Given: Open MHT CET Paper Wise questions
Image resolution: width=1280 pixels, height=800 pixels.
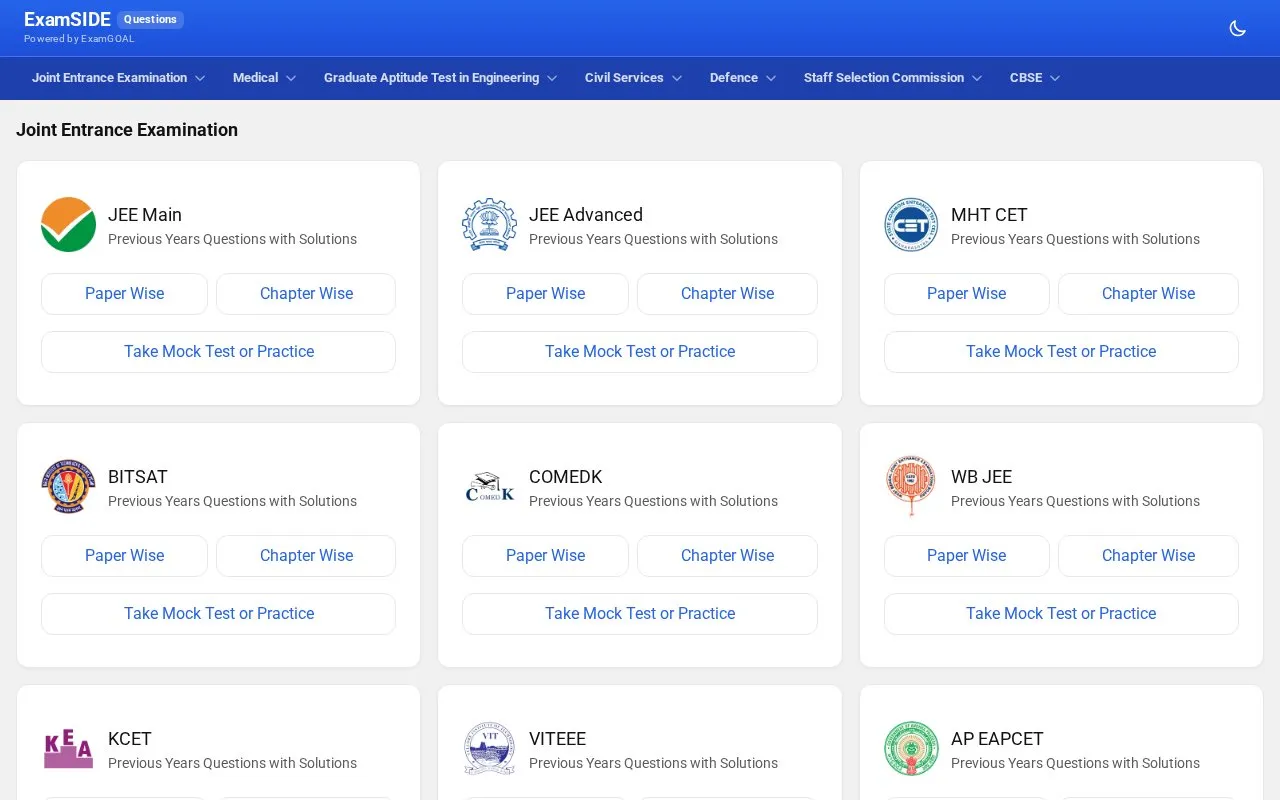Looking at the screenshot, I should 967,294.
